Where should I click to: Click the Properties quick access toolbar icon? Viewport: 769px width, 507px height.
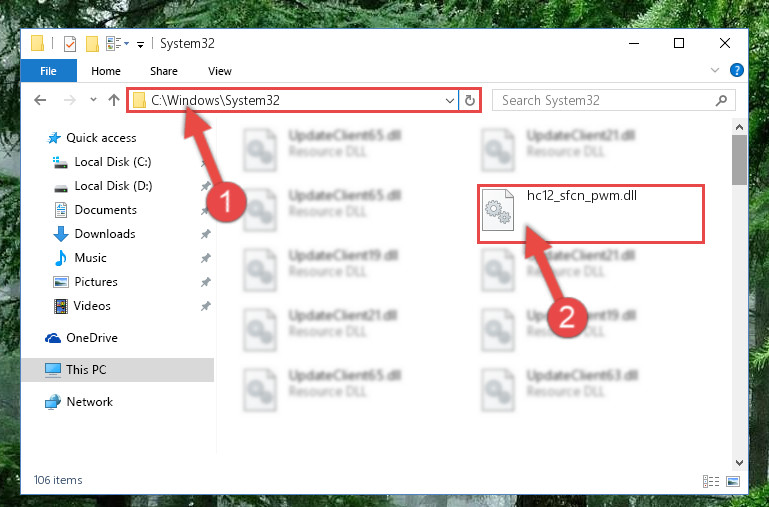coord(70,44)
